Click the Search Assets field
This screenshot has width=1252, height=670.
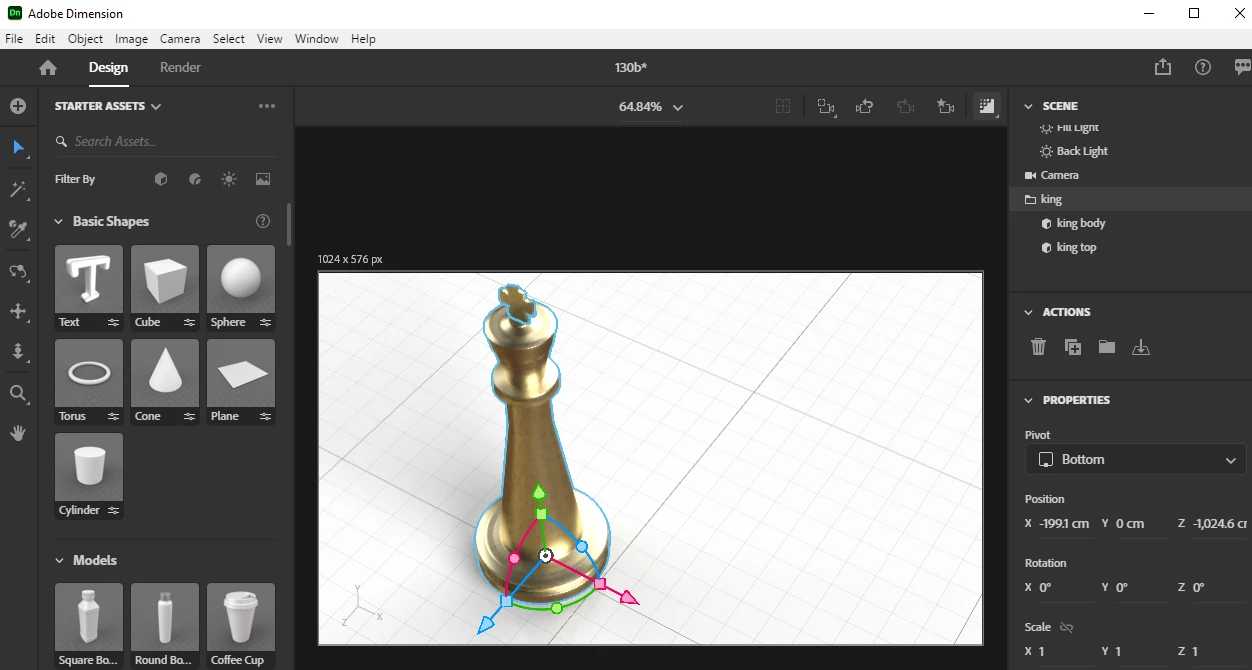[165, 141]
